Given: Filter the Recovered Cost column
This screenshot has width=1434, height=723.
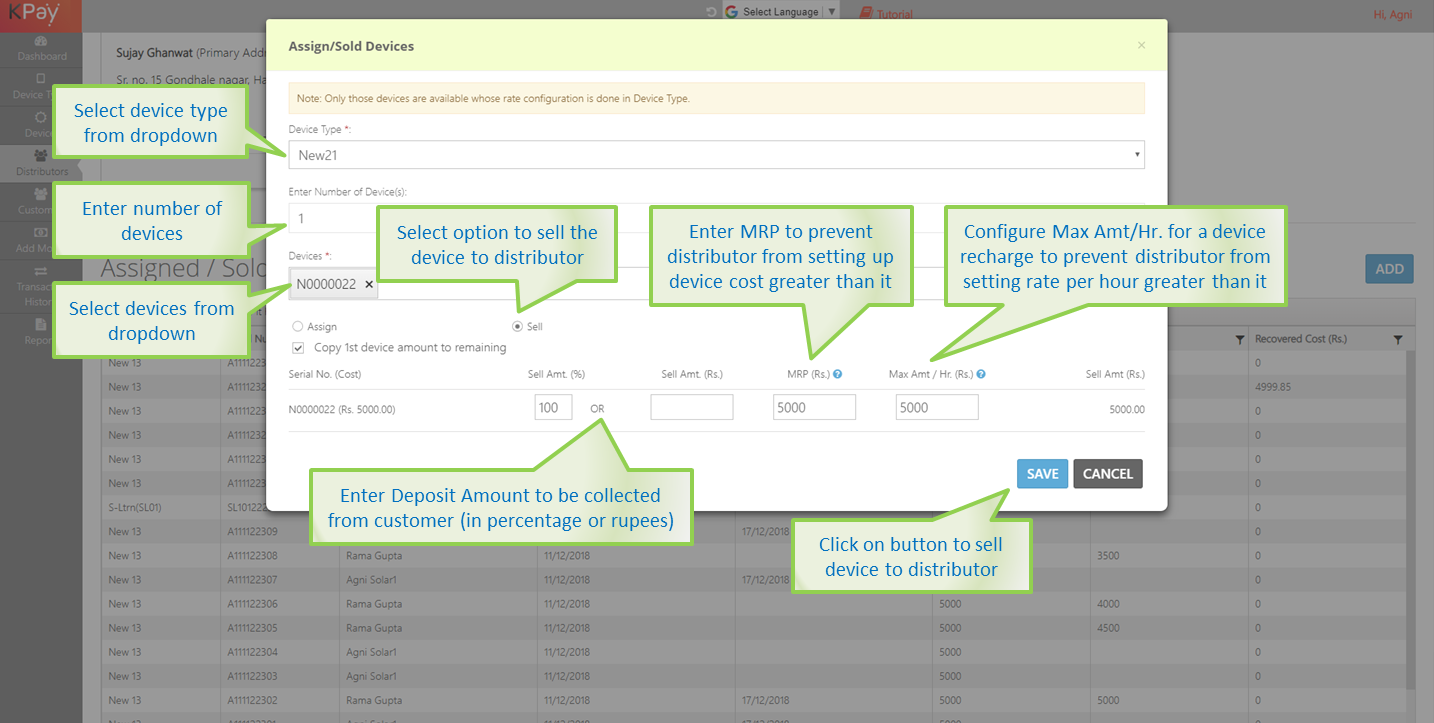Looking at the screenshot, I should point(1397,340).
